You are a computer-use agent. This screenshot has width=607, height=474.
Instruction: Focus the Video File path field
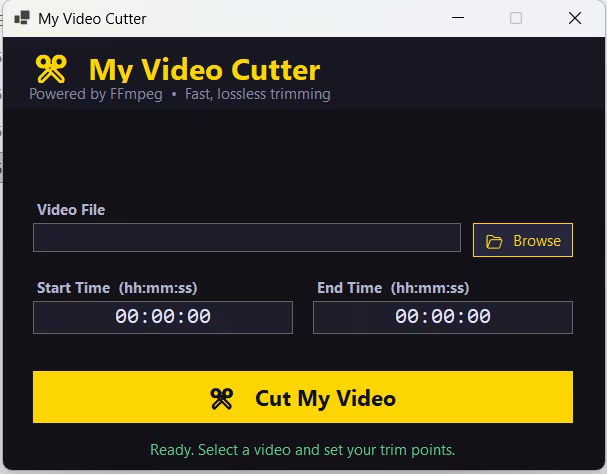[x=247, y=237]
